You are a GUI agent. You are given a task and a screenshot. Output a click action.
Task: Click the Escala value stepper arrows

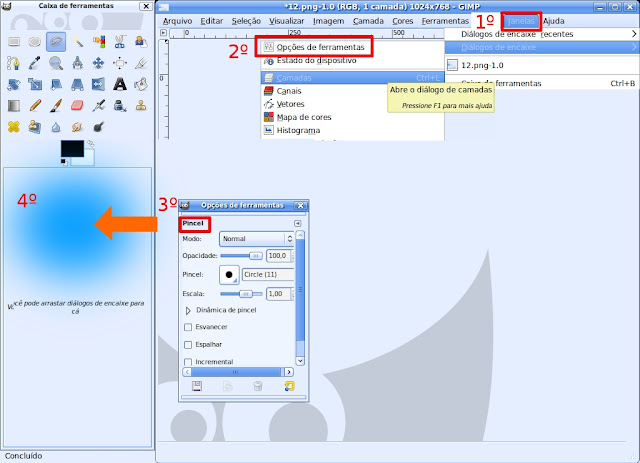(x=292, y=294)
